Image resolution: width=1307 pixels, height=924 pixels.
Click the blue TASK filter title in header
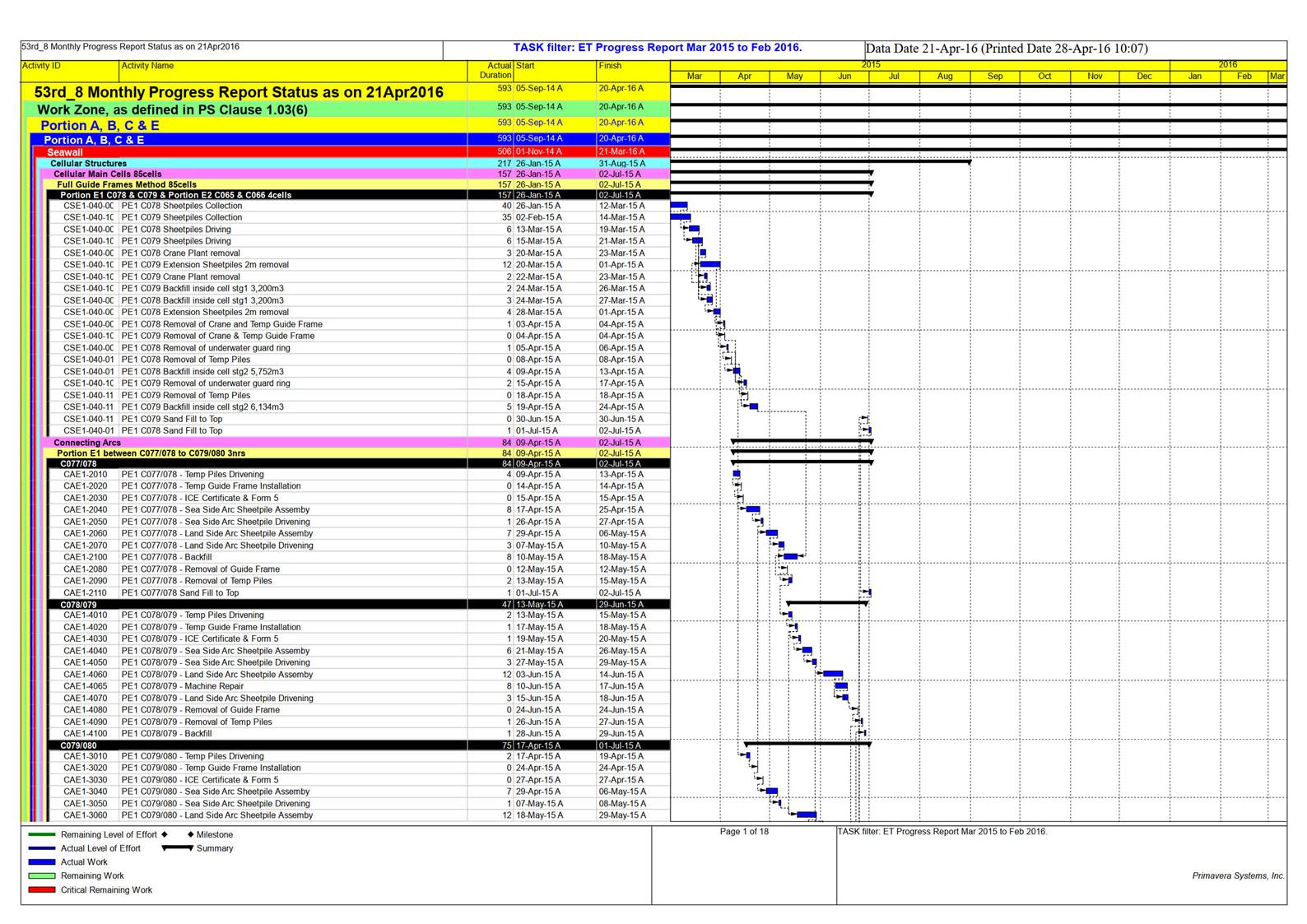(658, 48)
